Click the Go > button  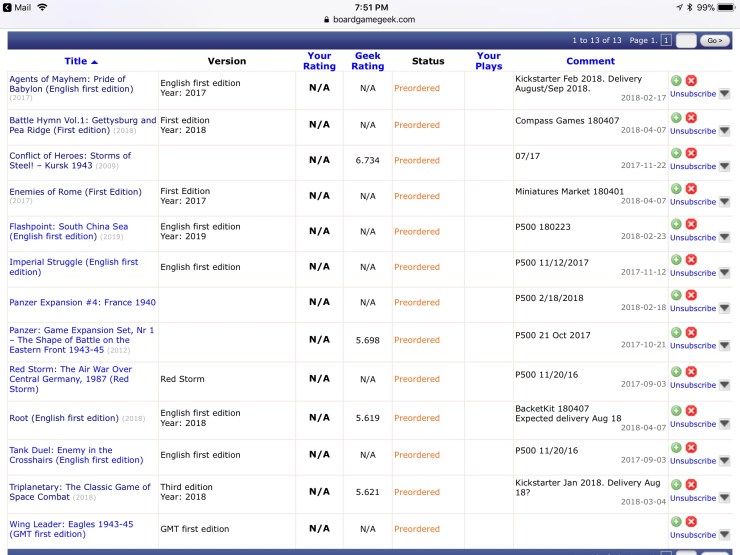point(715,41)
